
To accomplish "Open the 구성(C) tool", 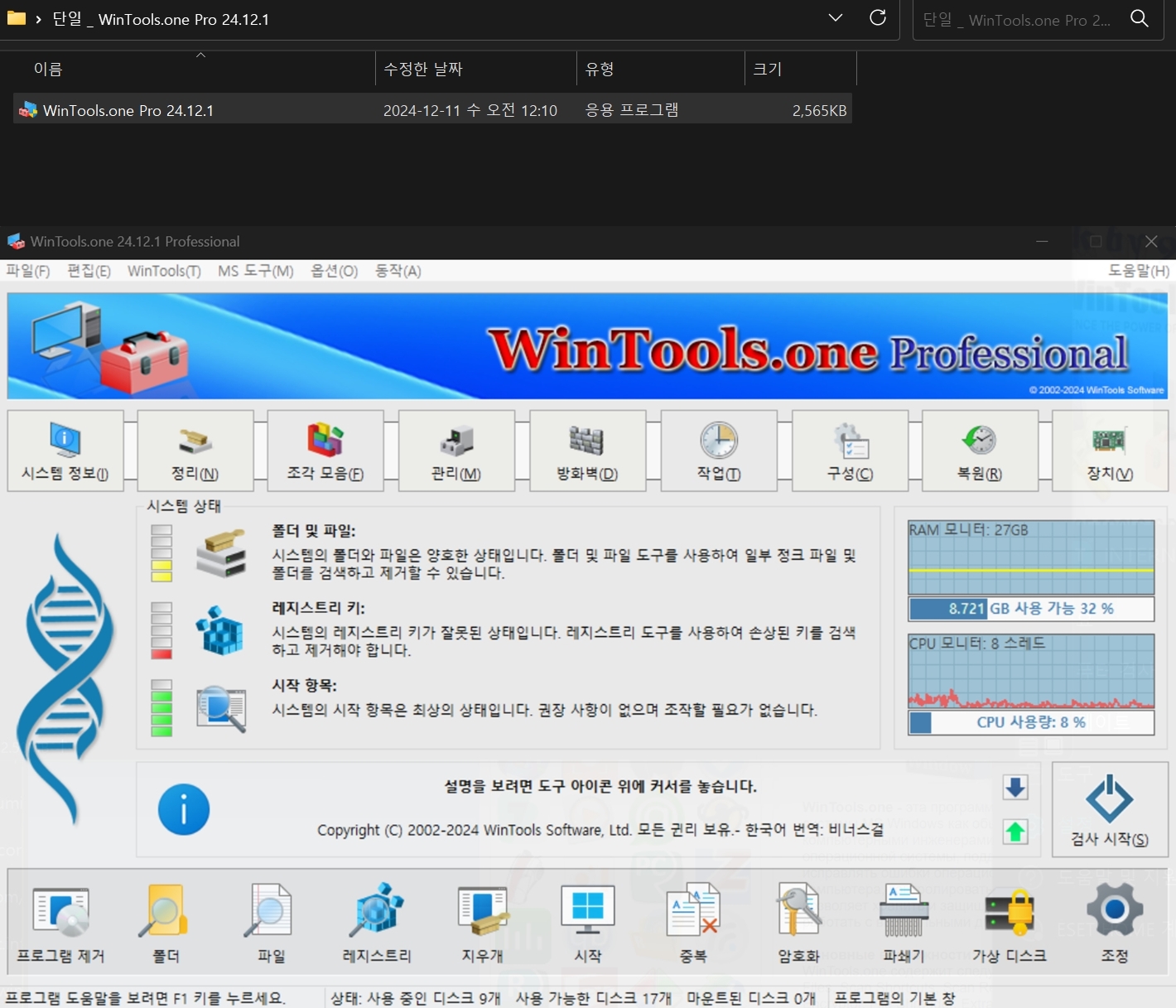I will tap(850, 451).
